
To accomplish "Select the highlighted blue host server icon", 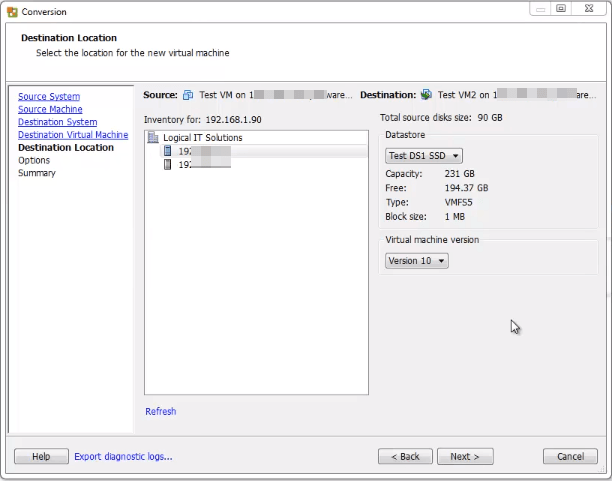I will pos(167,151).
